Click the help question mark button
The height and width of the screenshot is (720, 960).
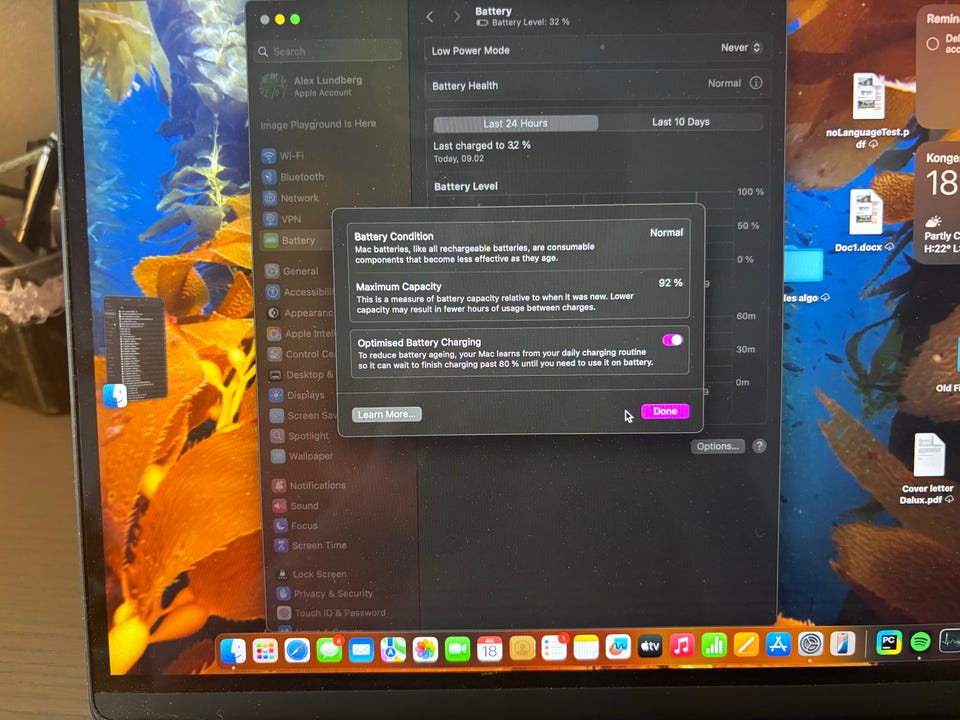pos(759,446)
